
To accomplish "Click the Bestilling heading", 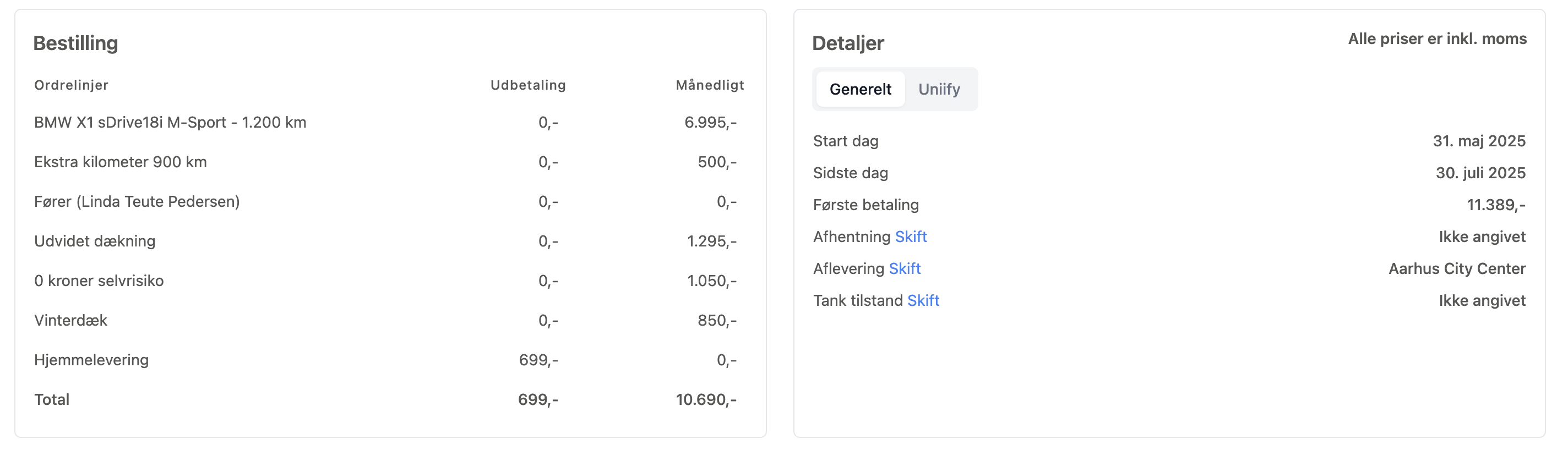I will [x=75, y=43].
